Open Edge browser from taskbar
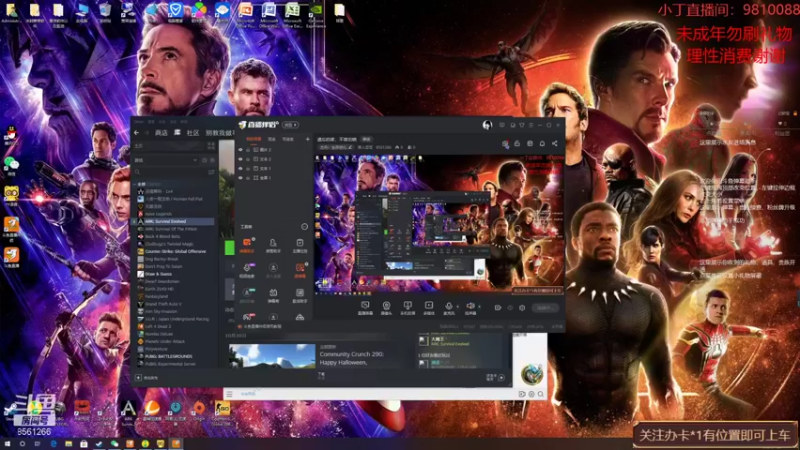This screenshot has height=450, width=800. (53, 444)
